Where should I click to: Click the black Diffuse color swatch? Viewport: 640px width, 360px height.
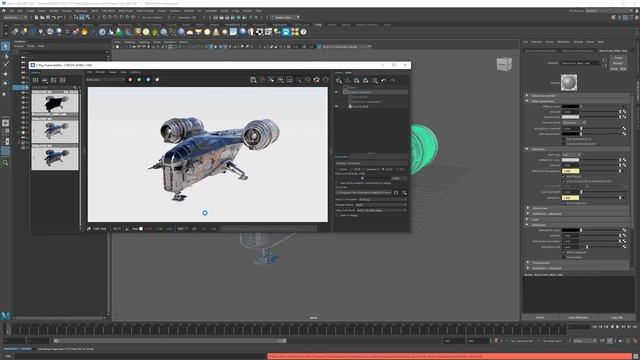point(571,107)
